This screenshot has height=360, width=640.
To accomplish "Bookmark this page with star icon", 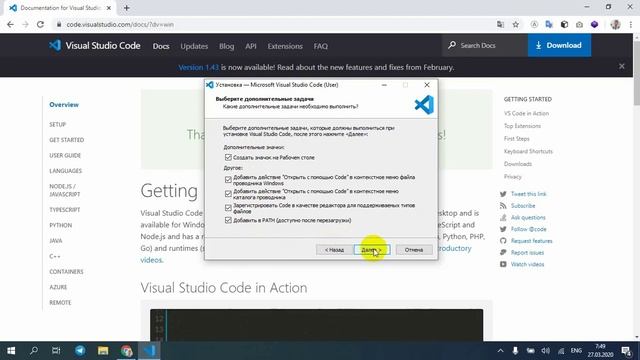I will click(x=516, y=24).
